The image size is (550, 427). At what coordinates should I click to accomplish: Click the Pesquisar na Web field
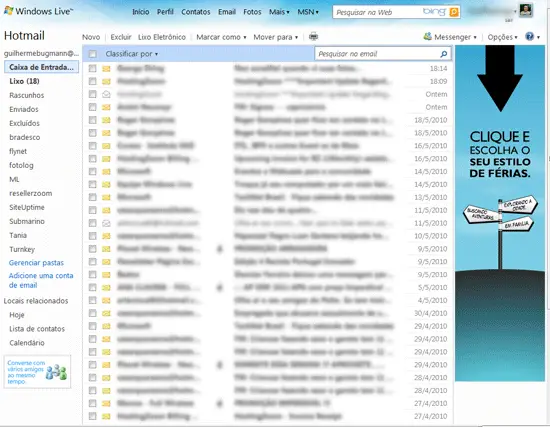377,12
